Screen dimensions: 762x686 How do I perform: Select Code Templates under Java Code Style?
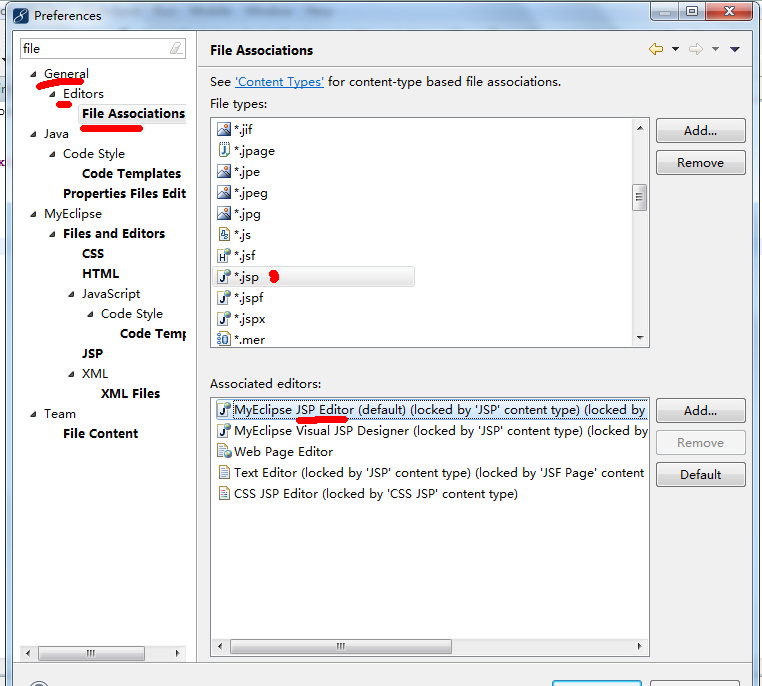point(131,174)
